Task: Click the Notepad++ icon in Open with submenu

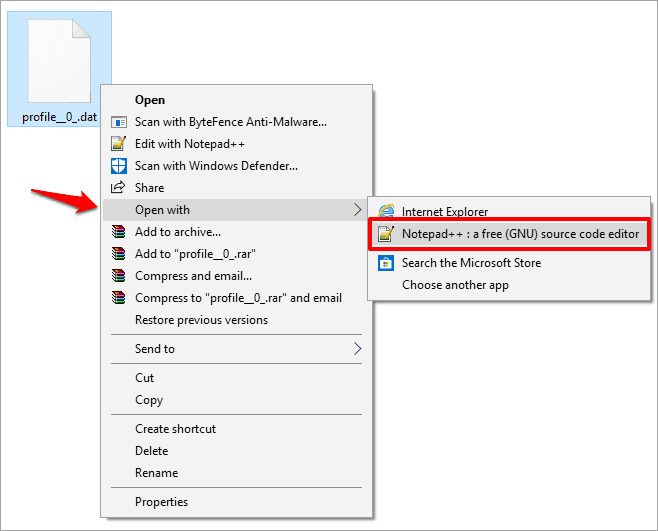Action: pyautogui.click(x=385, y=235)
